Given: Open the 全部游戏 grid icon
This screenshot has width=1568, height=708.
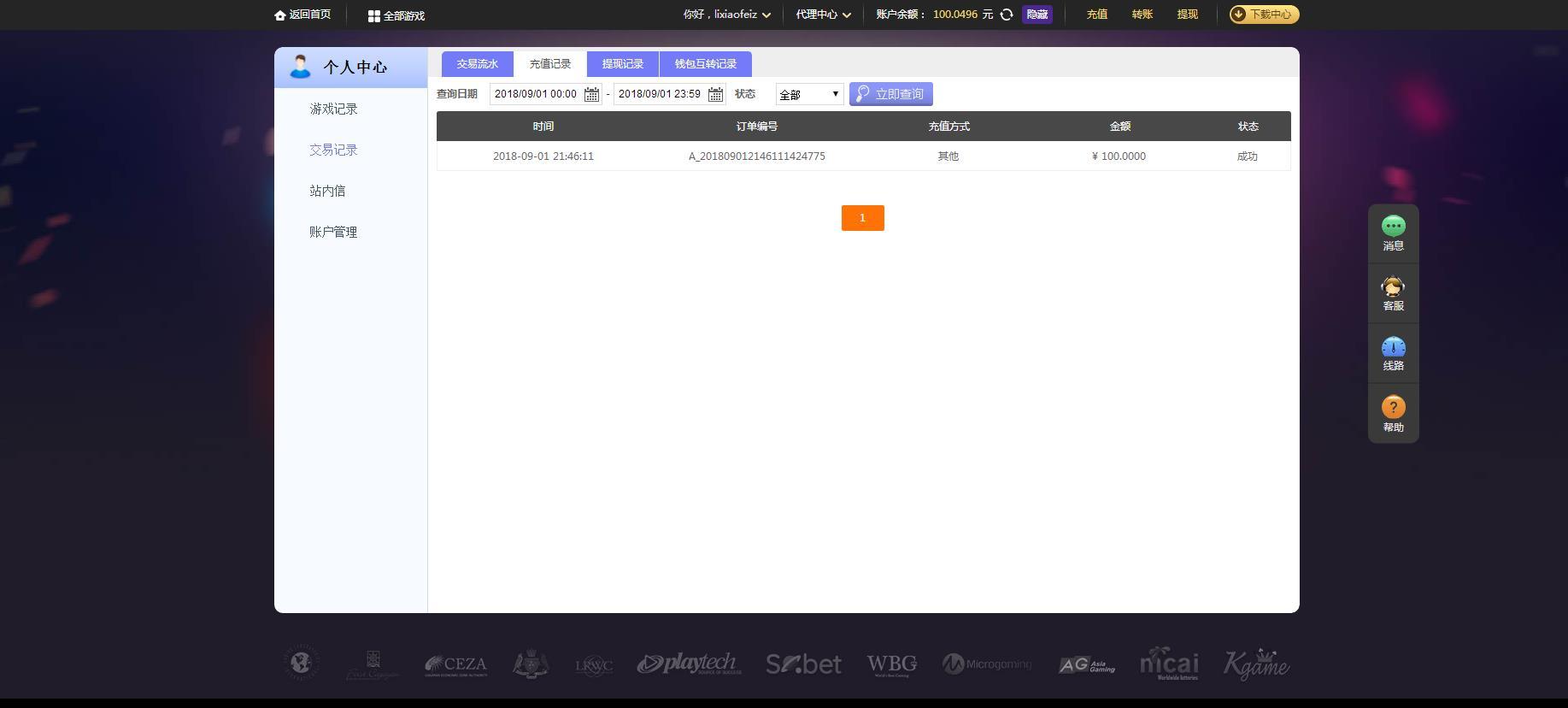Looking at the screenshot, I should pyautogui.click(x=373, y=16).
